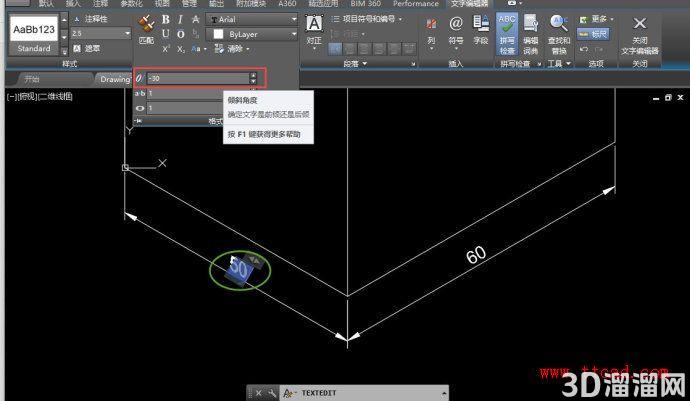Pin the Format (格式) panel open
The width and height of the screenshot is (690, 401).
(139, 121)
